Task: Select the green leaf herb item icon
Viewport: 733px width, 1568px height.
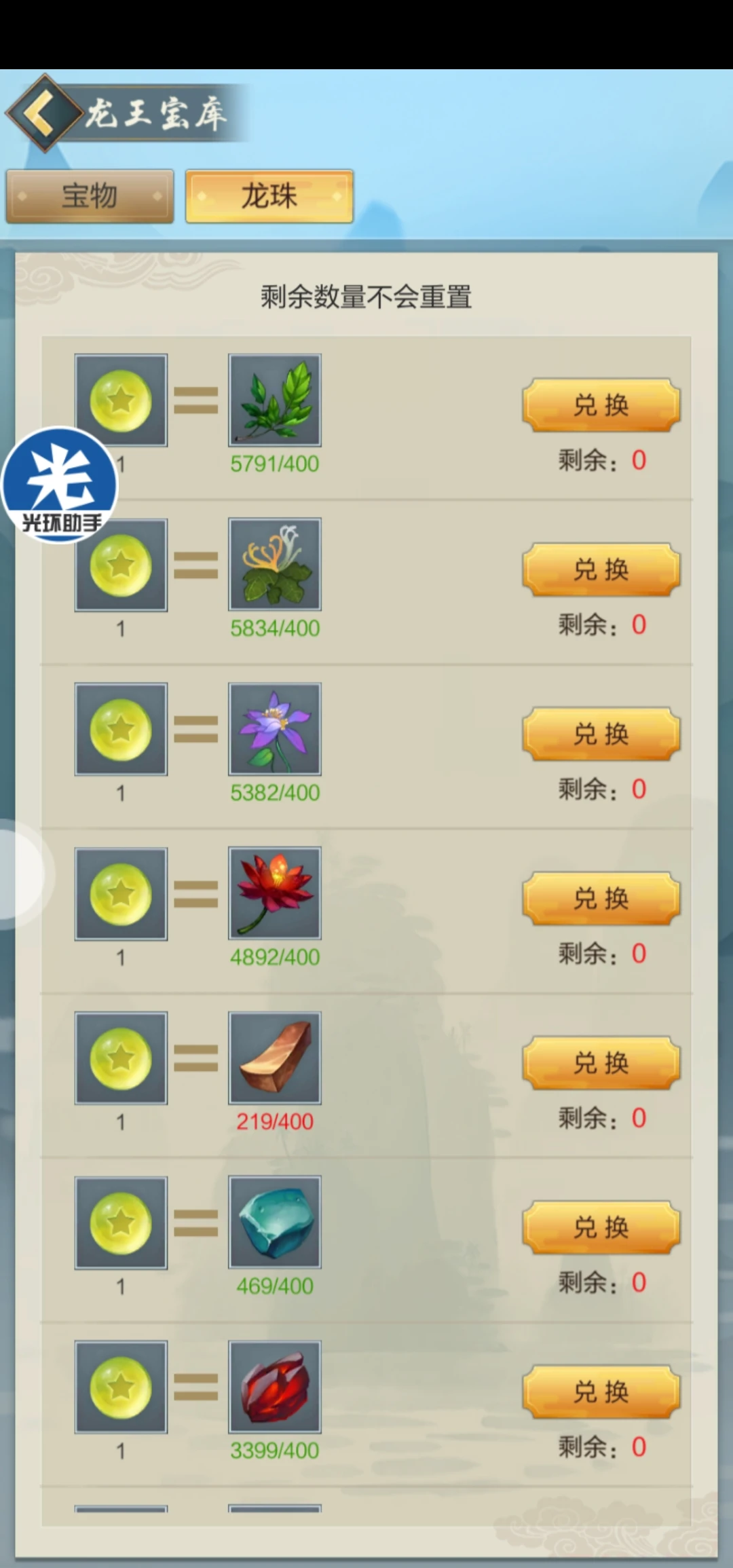Action: point(275,400)
